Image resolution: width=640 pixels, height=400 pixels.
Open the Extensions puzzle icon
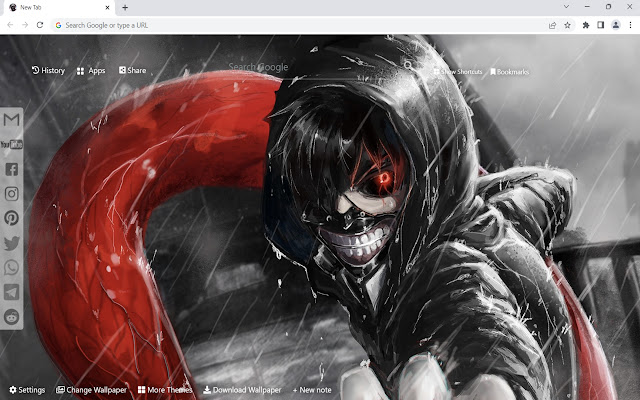tap(586, 25)
